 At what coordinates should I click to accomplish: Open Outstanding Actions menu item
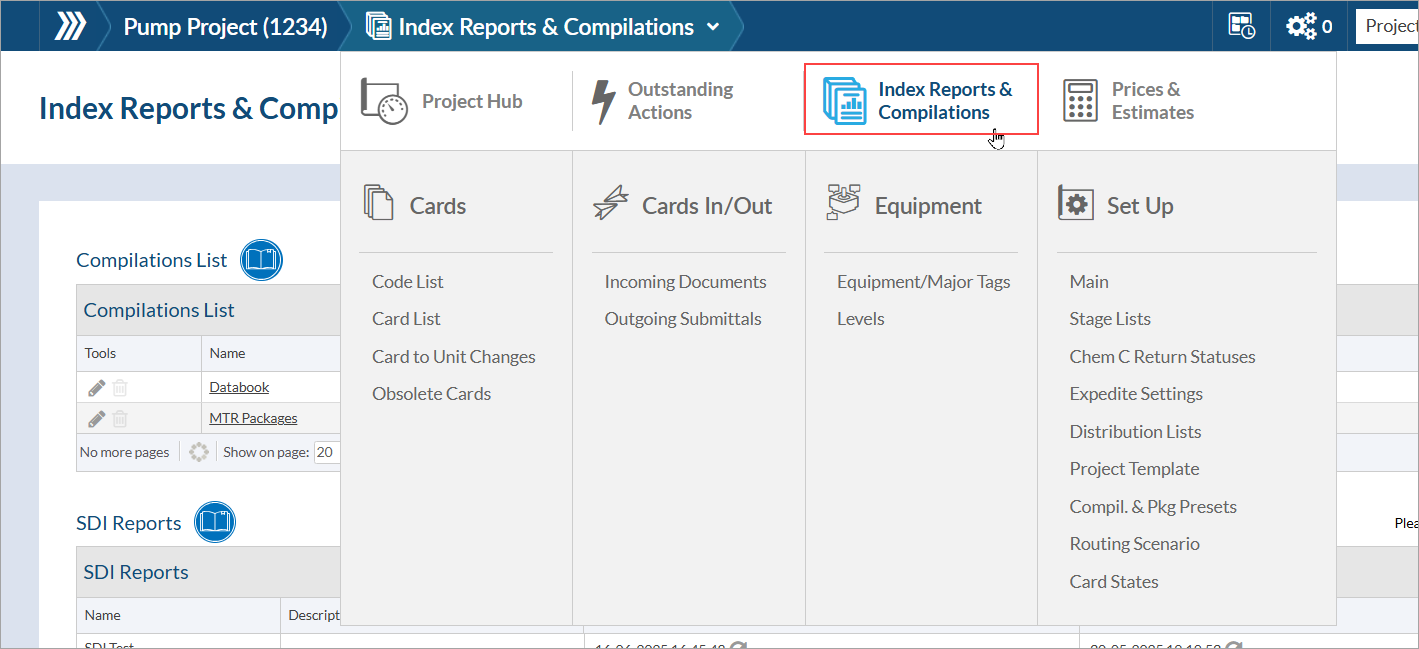pos(680,101)
